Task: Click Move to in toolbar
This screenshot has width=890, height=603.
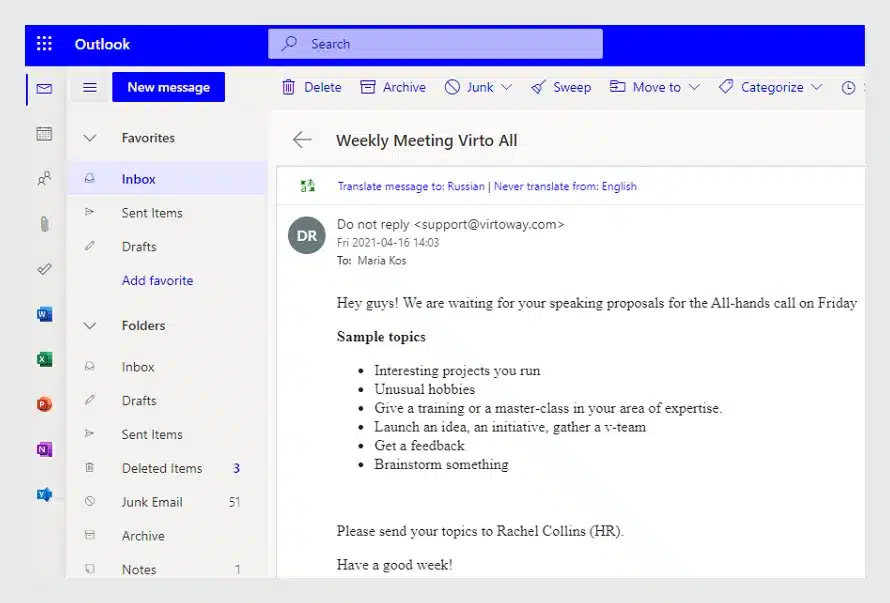Action: point(645,87)
